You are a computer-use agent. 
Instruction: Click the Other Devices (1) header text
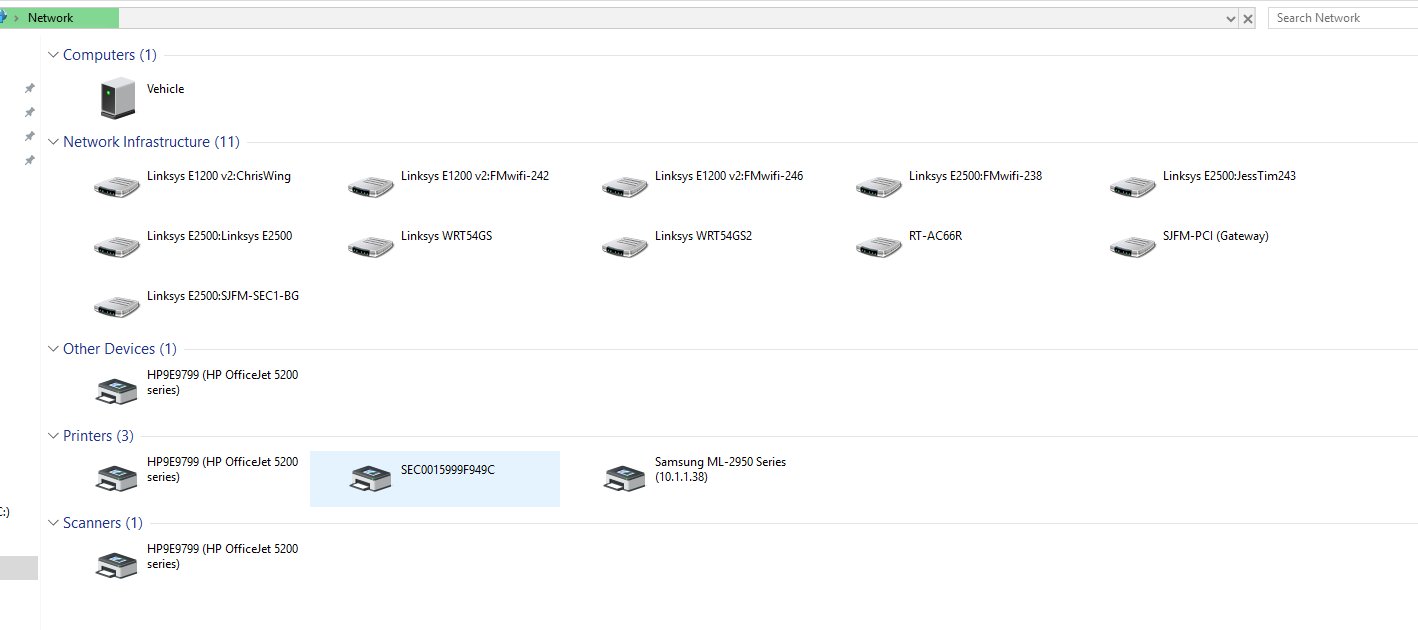(x=120, y=349)
